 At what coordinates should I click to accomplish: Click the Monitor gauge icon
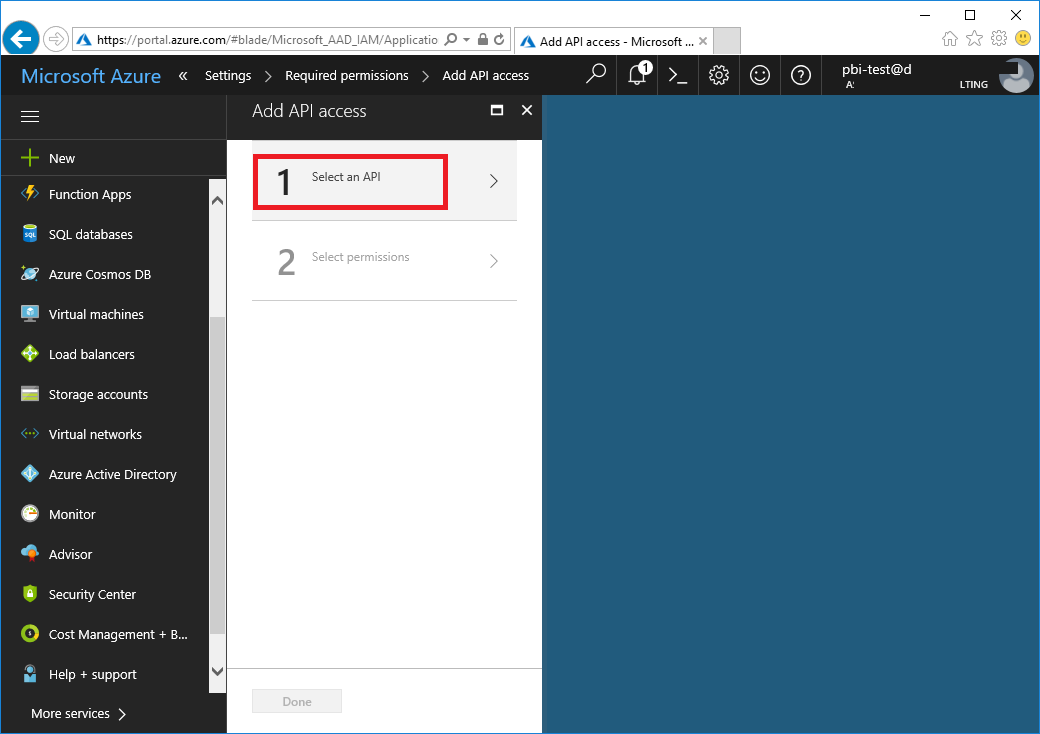[x=30, y=514]
